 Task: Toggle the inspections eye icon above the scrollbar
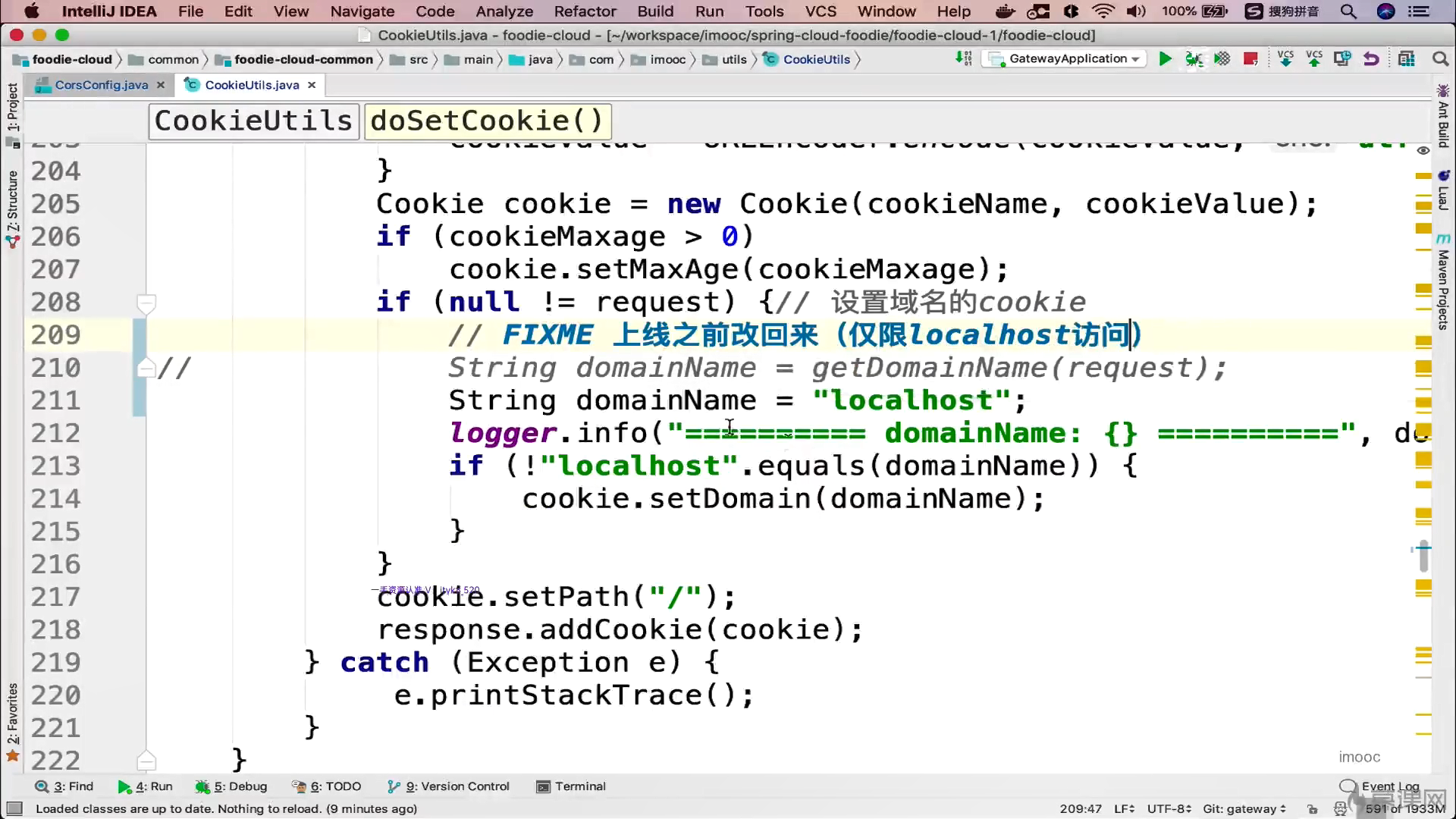click(1423, 151)
